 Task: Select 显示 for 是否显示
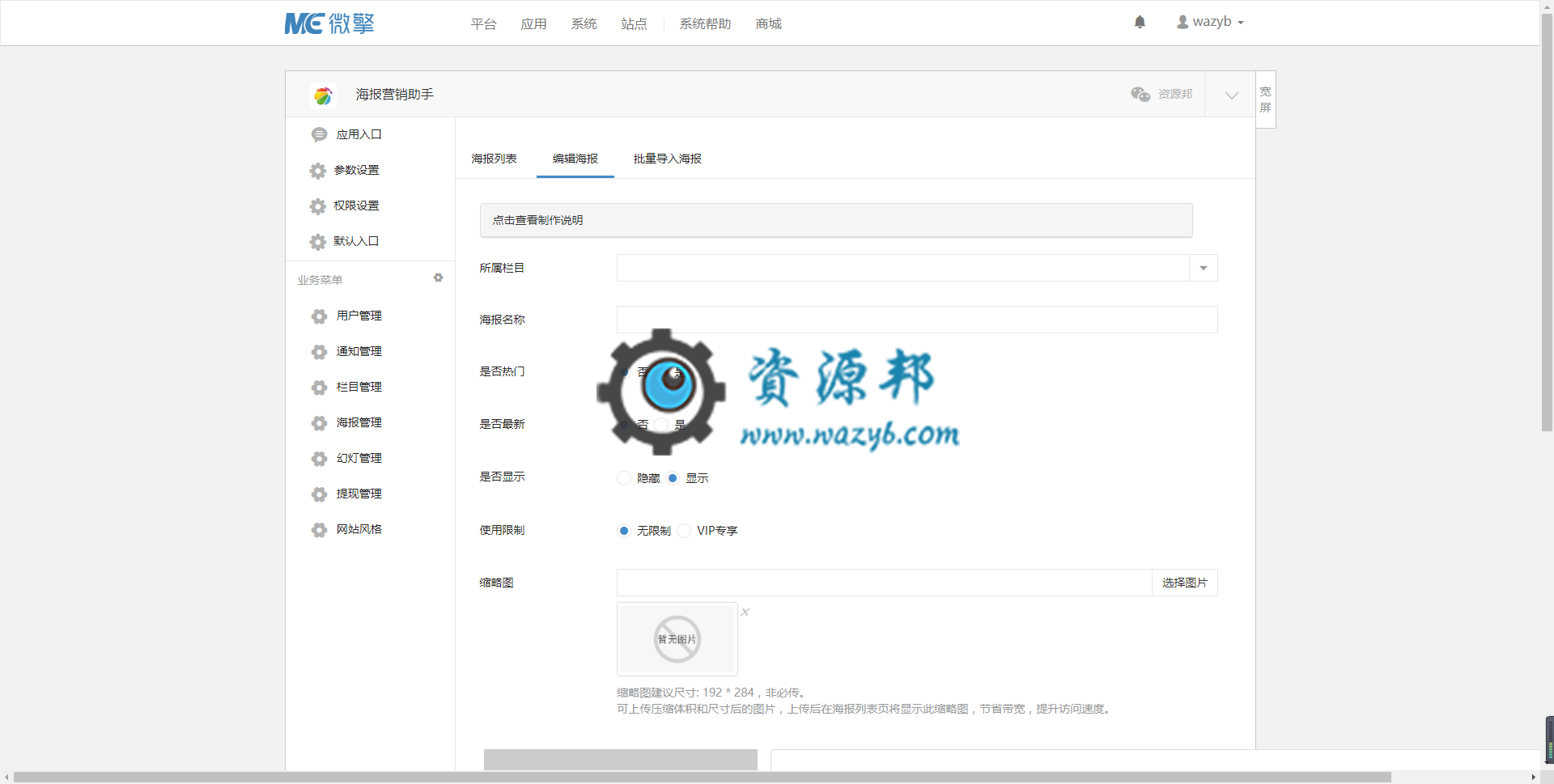673,478
